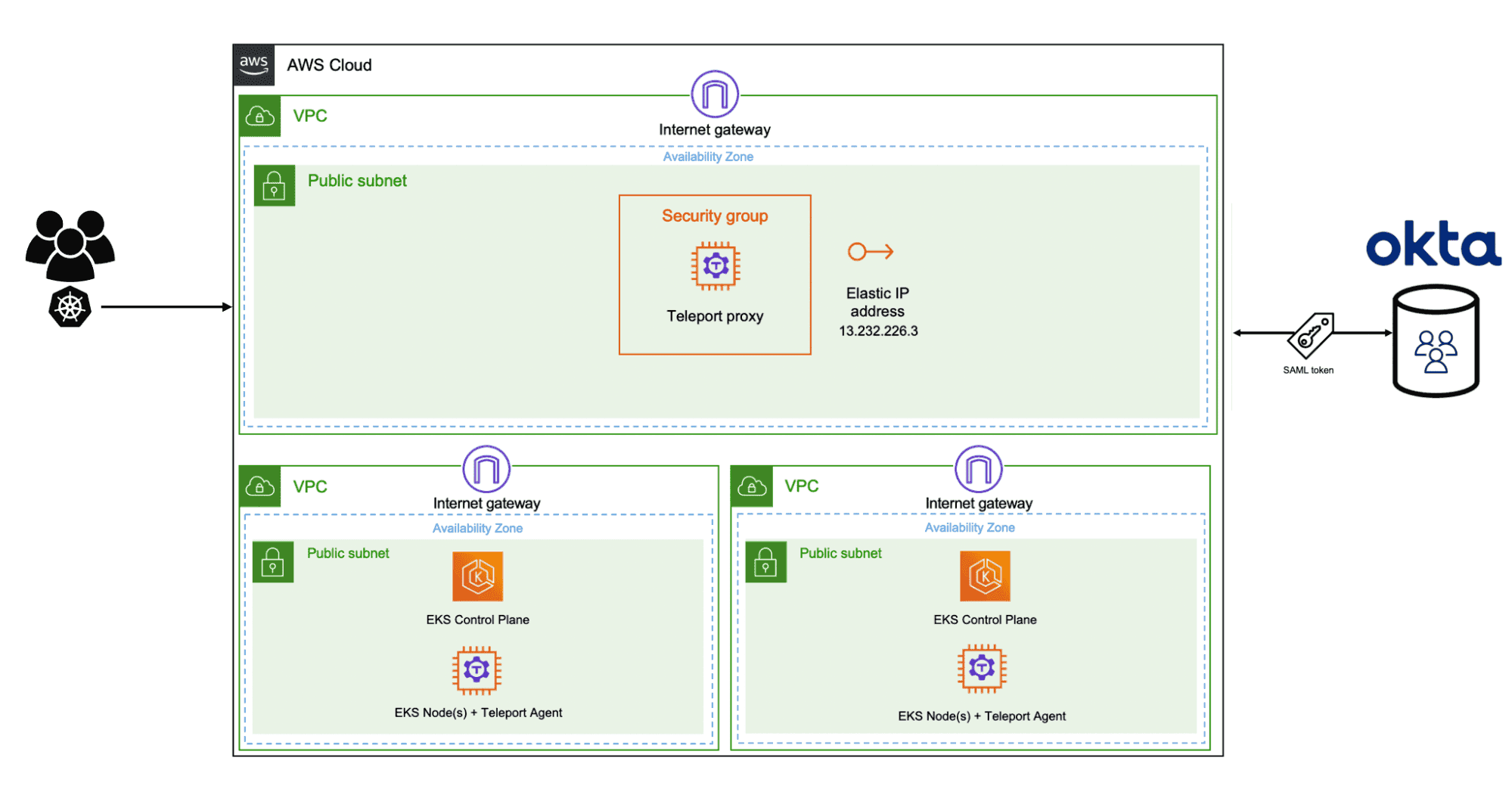
Task: Click the bottom-left VPC cloud icon
Action: click(x=260, y=486)
